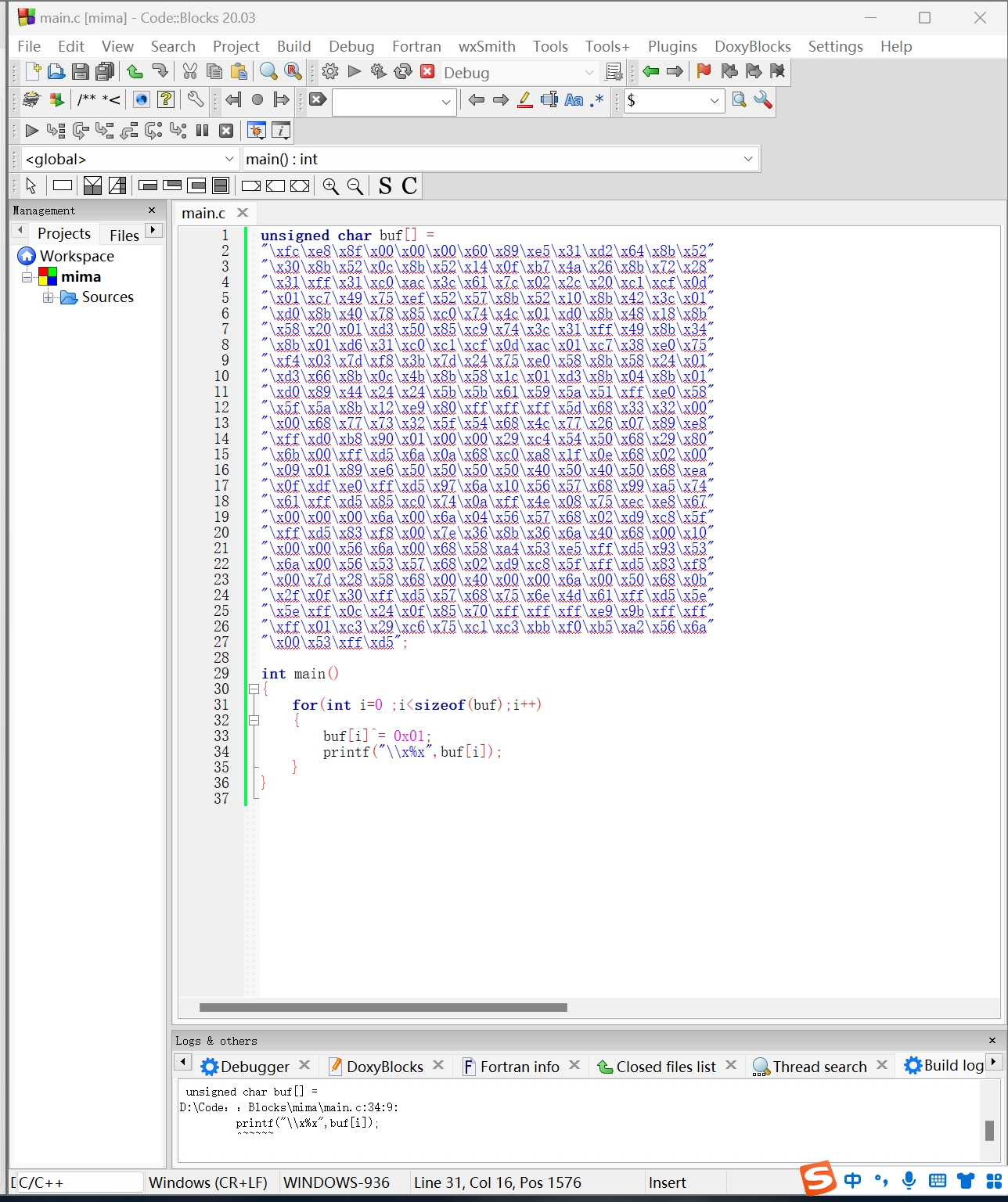Screen dimensions: 1008x1202
Task: Create a new file via toolbar icon
Action: tap(33, 72)
